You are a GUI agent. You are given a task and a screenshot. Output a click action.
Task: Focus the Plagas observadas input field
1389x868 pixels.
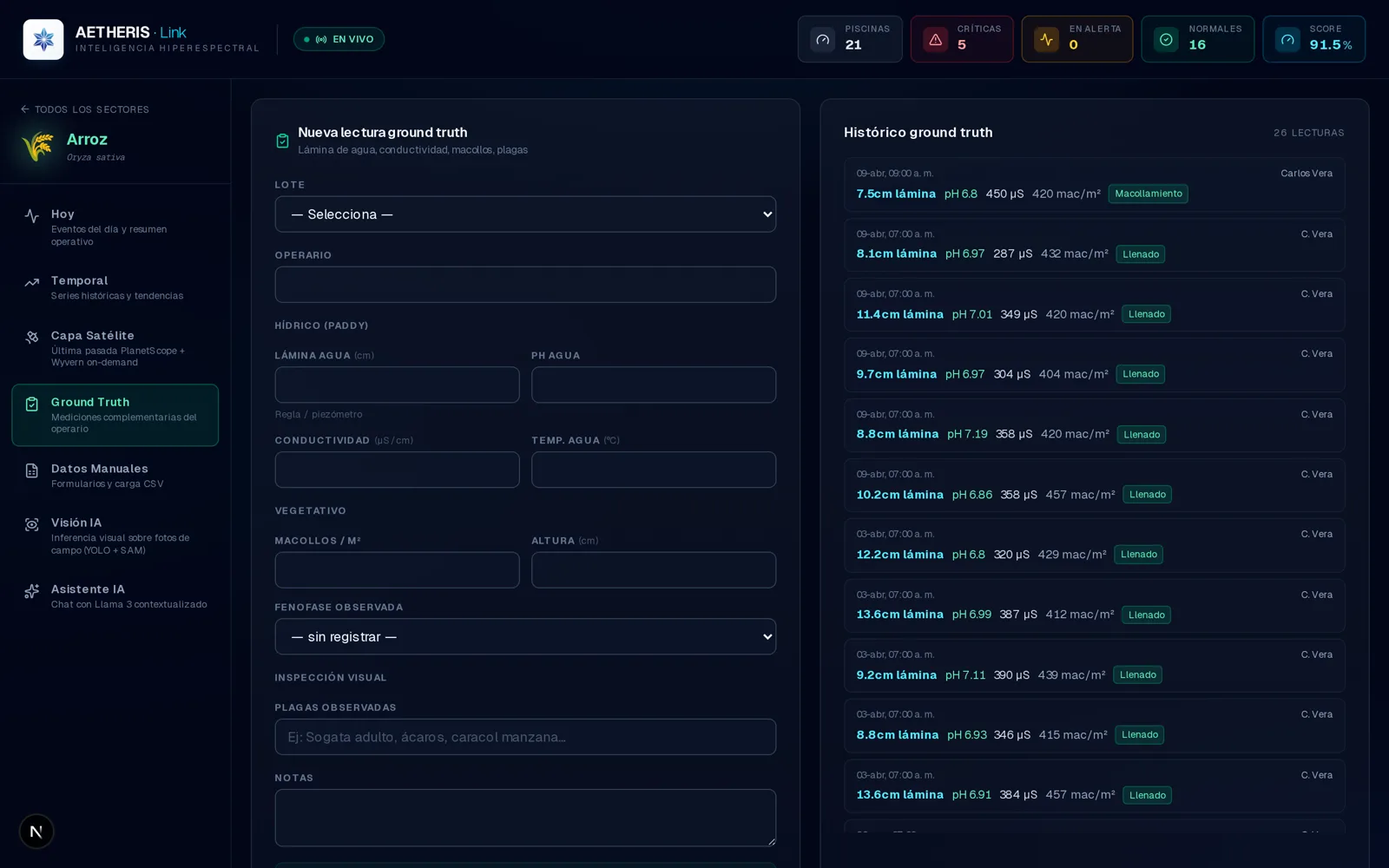pyautogui.click(x=525, y=737)
